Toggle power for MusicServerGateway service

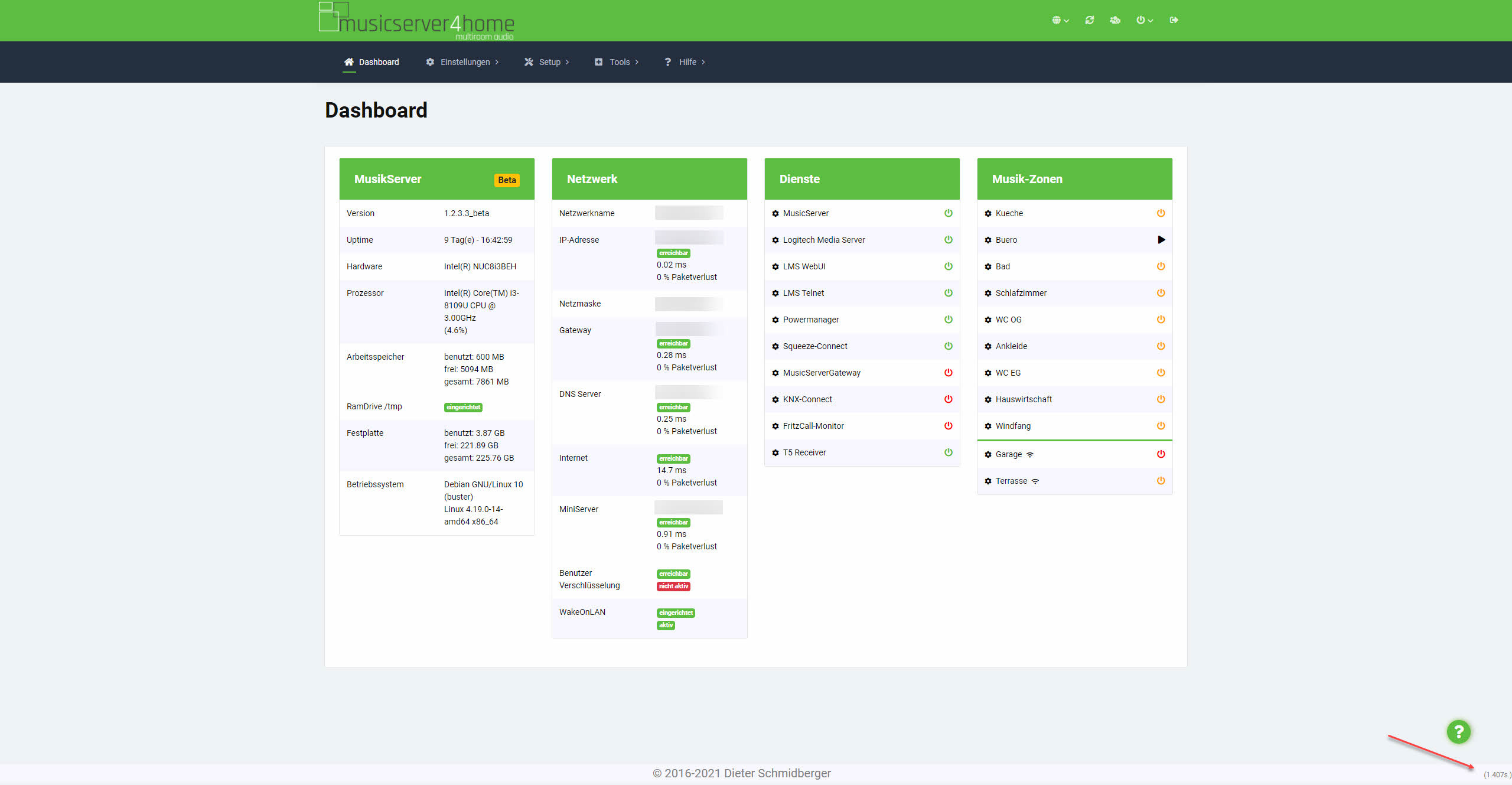click(x=948, y=373)
